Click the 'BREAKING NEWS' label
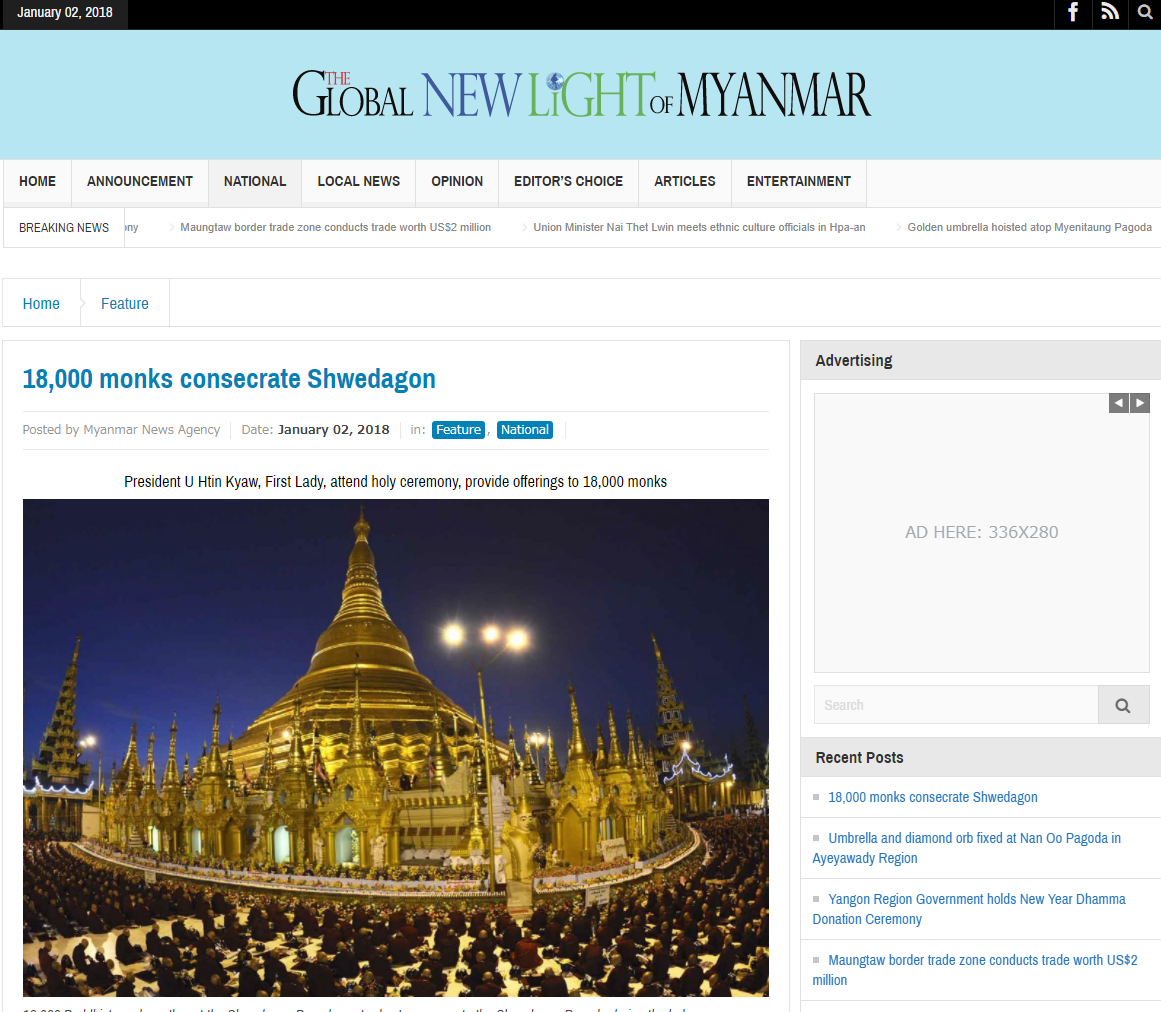 tap(64, 227)
